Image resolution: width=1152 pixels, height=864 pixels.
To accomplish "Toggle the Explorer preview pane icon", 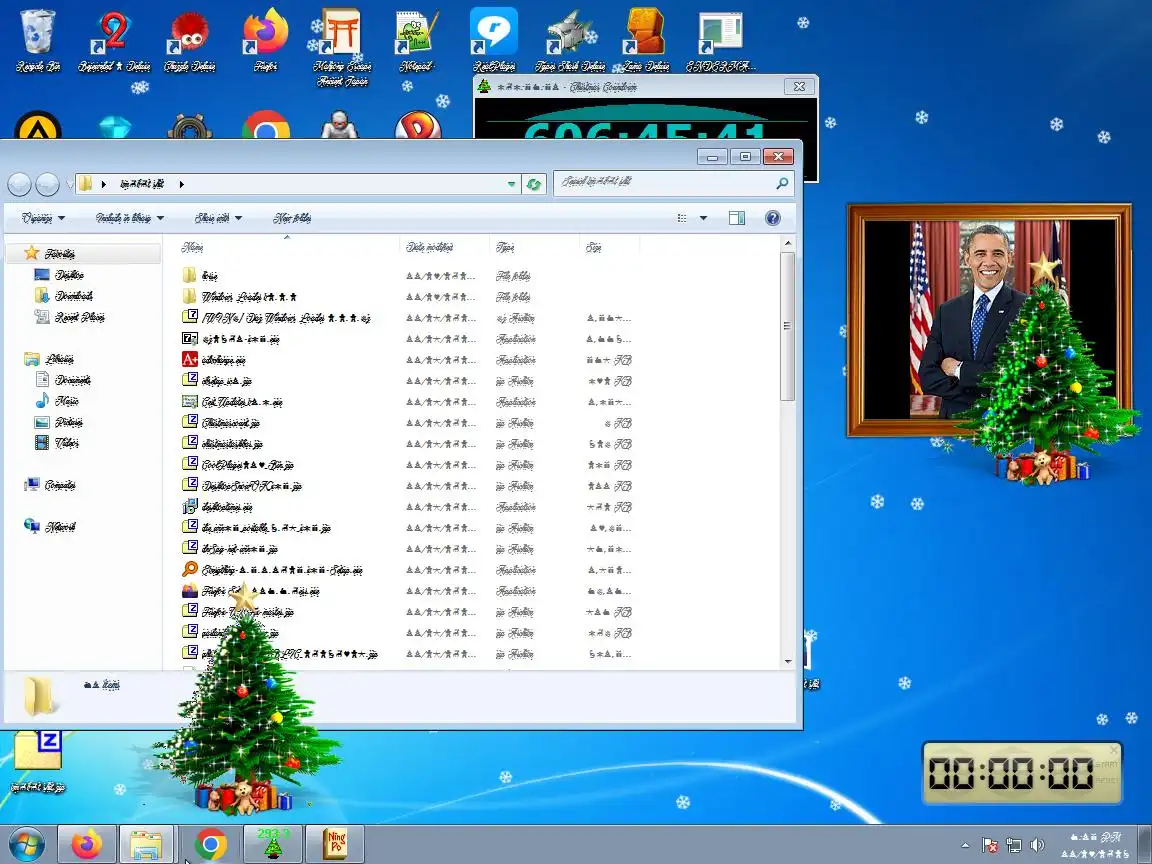I will [x=736, y=218].
